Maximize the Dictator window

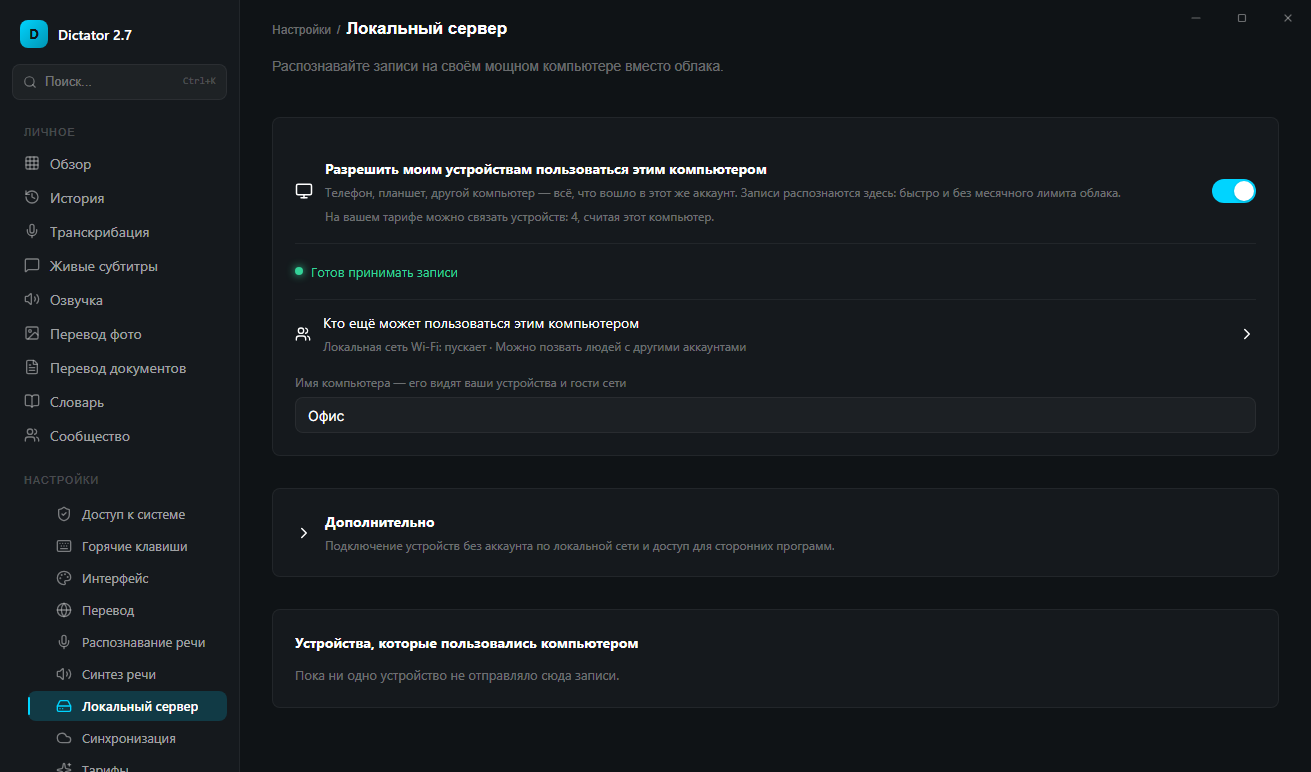click(x=1242, y=18)
